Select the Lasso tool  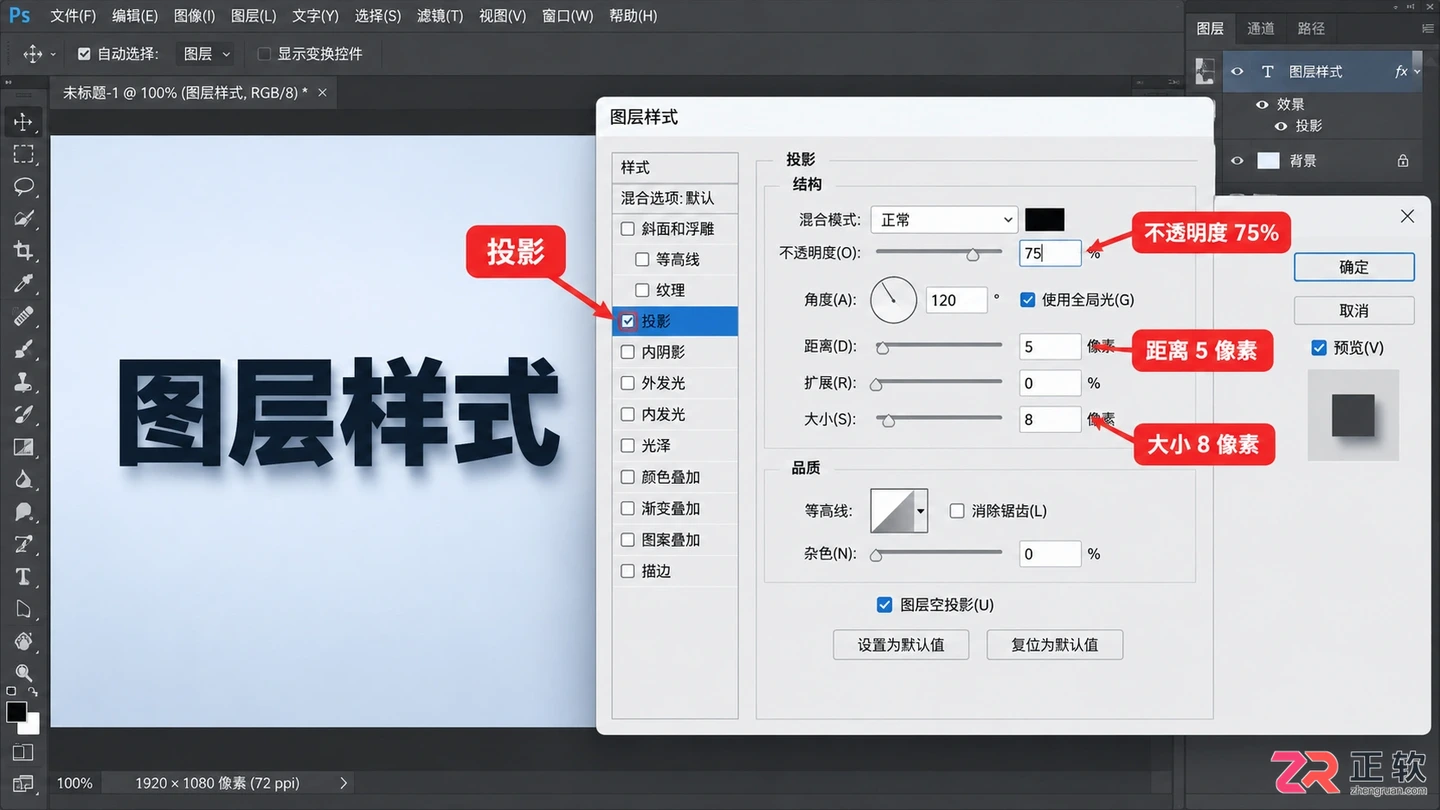tap(23, 187)
